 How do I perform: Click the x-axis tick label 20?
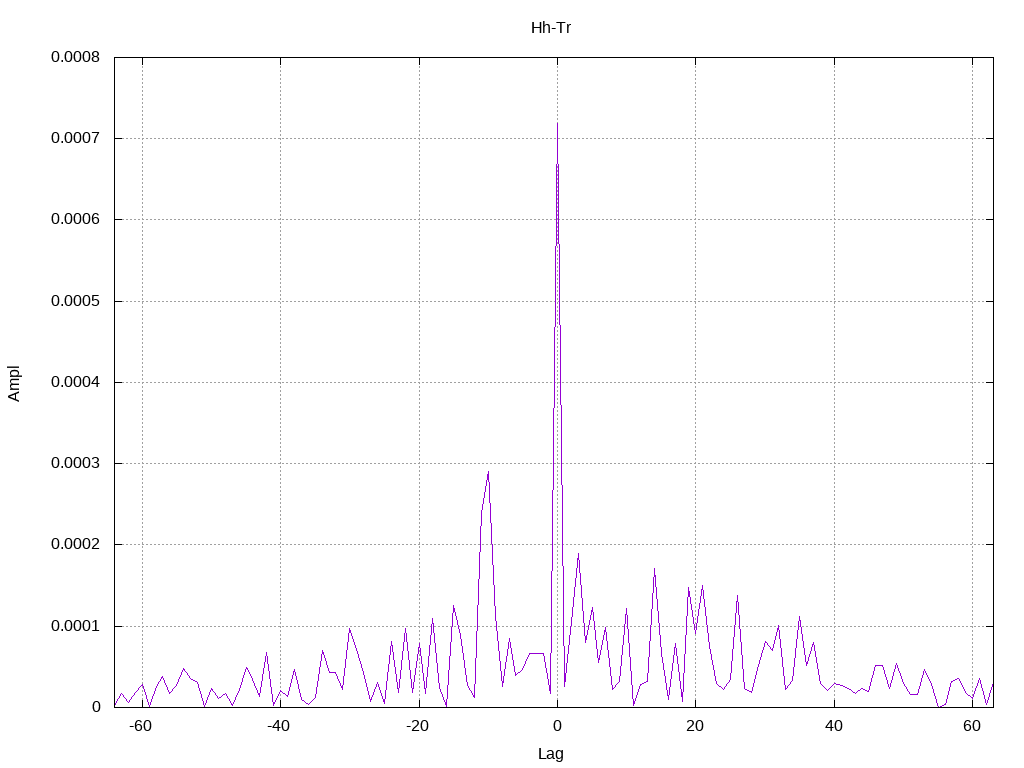pos(696,726)
